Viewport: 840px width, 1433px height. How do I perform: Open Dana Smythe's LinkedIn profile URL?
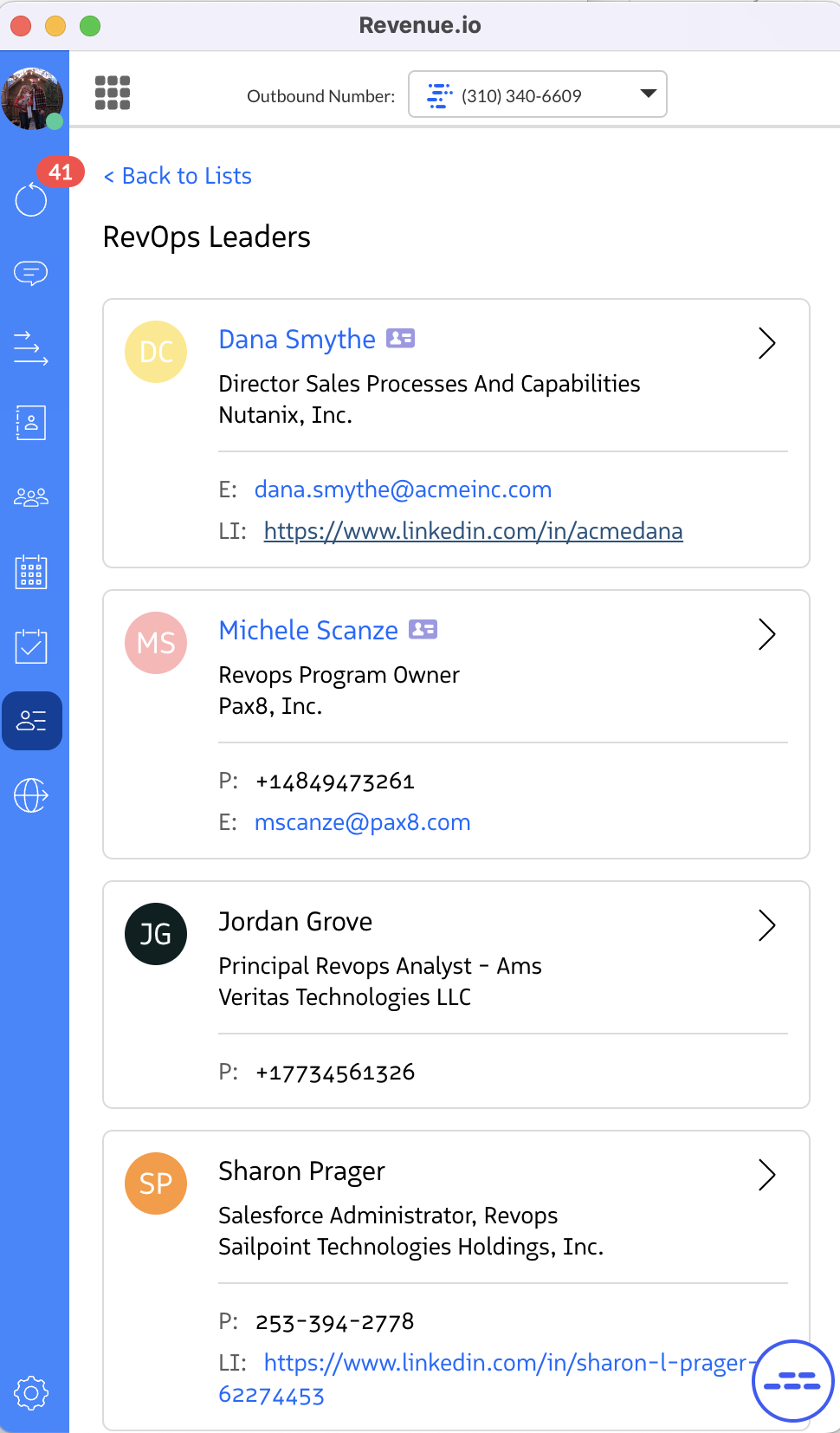point(473,531)
